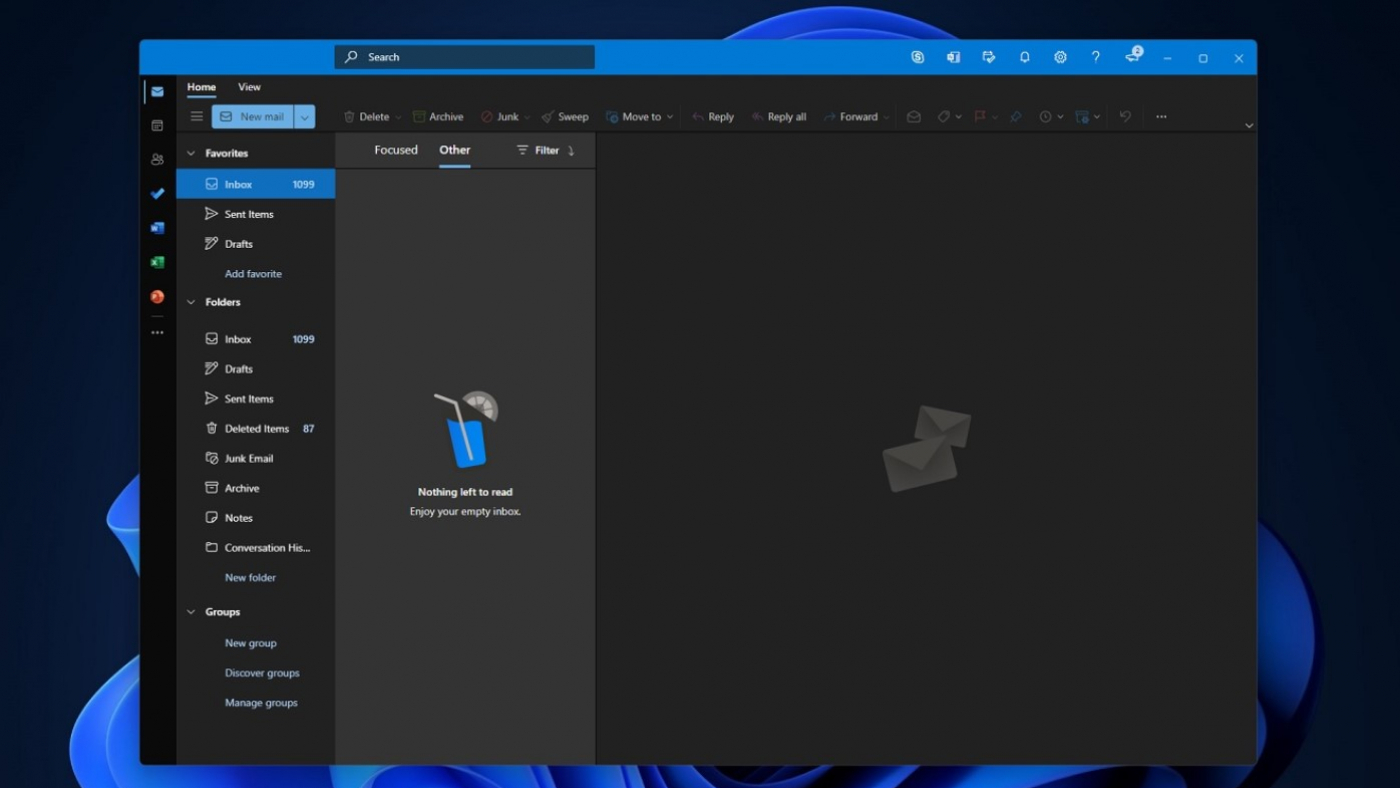Open the Skype icon in the title bar

tap(917, 58)
